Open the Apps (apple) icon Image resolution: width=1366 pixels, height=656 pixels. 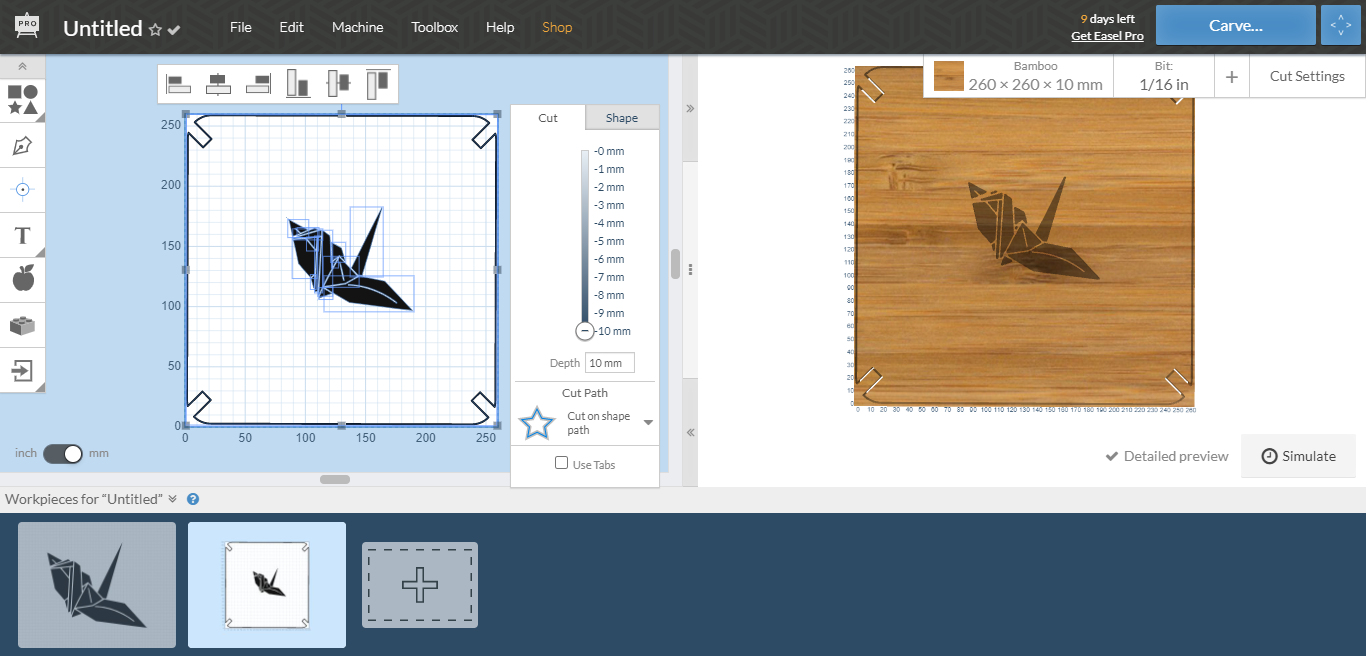(22, 280)
